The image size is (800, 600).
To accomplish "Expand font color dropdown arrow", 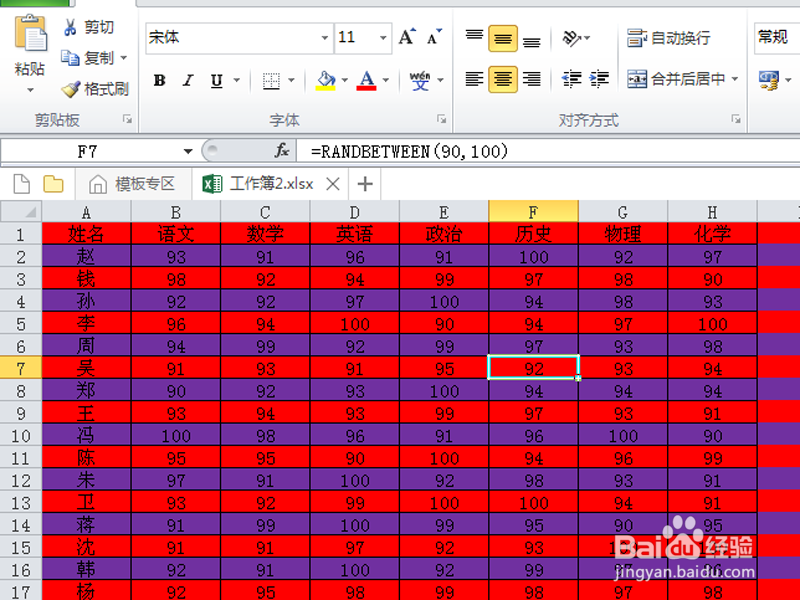I will point(386,80).
